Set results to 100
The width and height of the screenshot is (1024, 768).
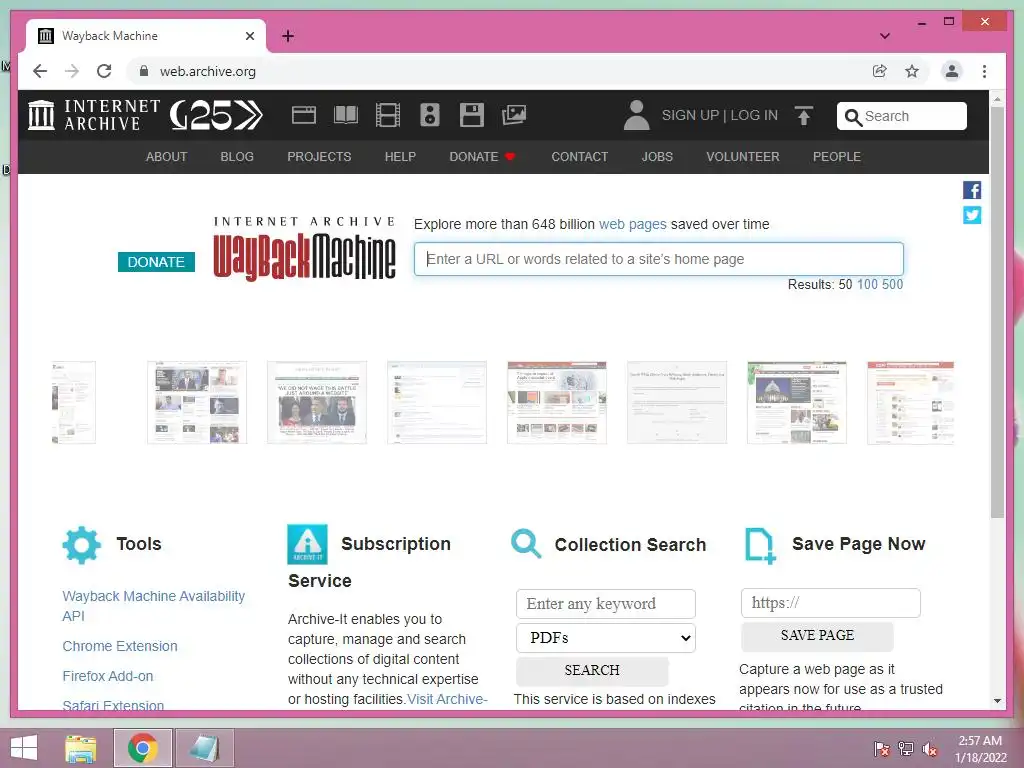[867, 285]
